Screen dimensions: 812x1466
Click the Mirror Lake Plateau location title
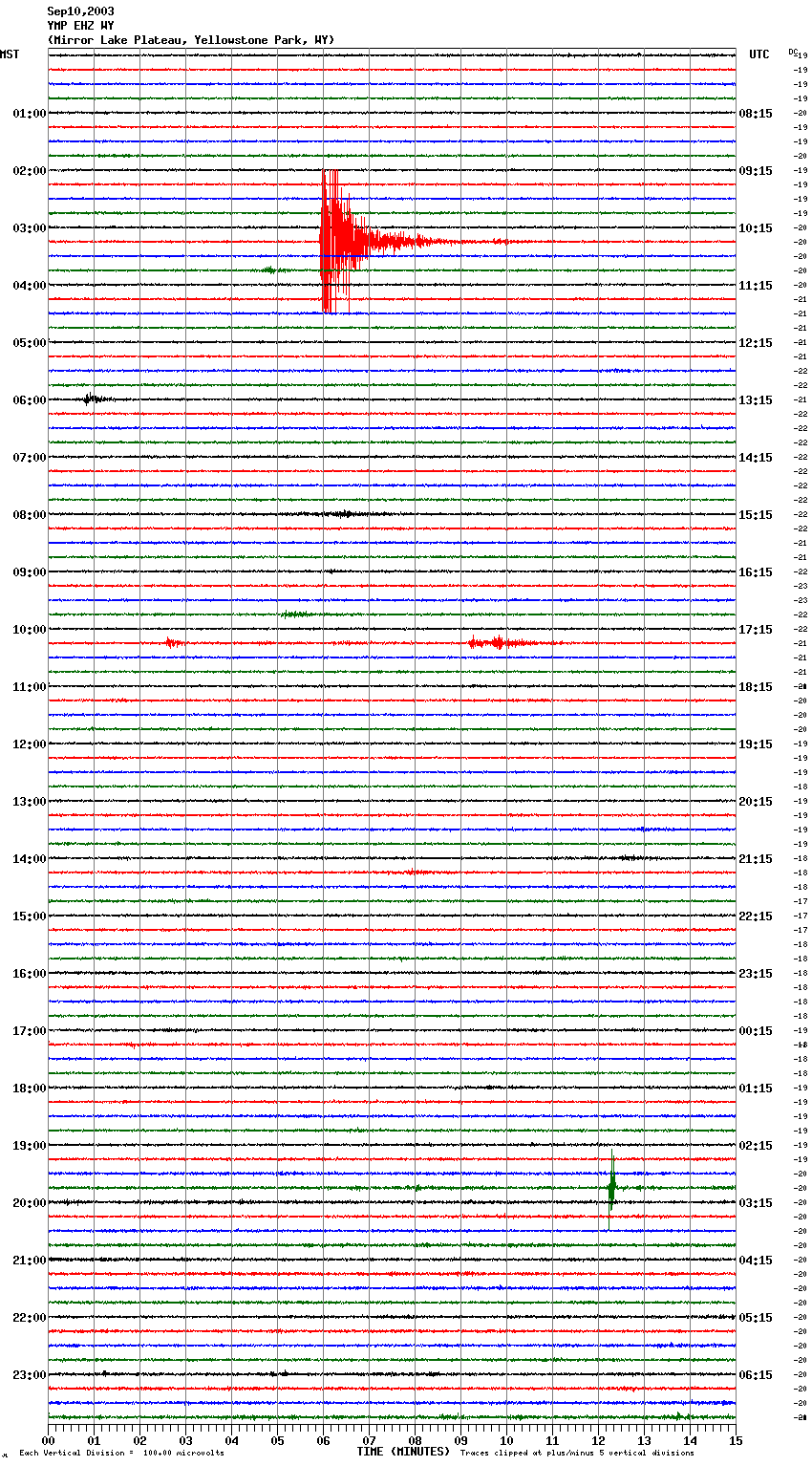tap(191, 40)
